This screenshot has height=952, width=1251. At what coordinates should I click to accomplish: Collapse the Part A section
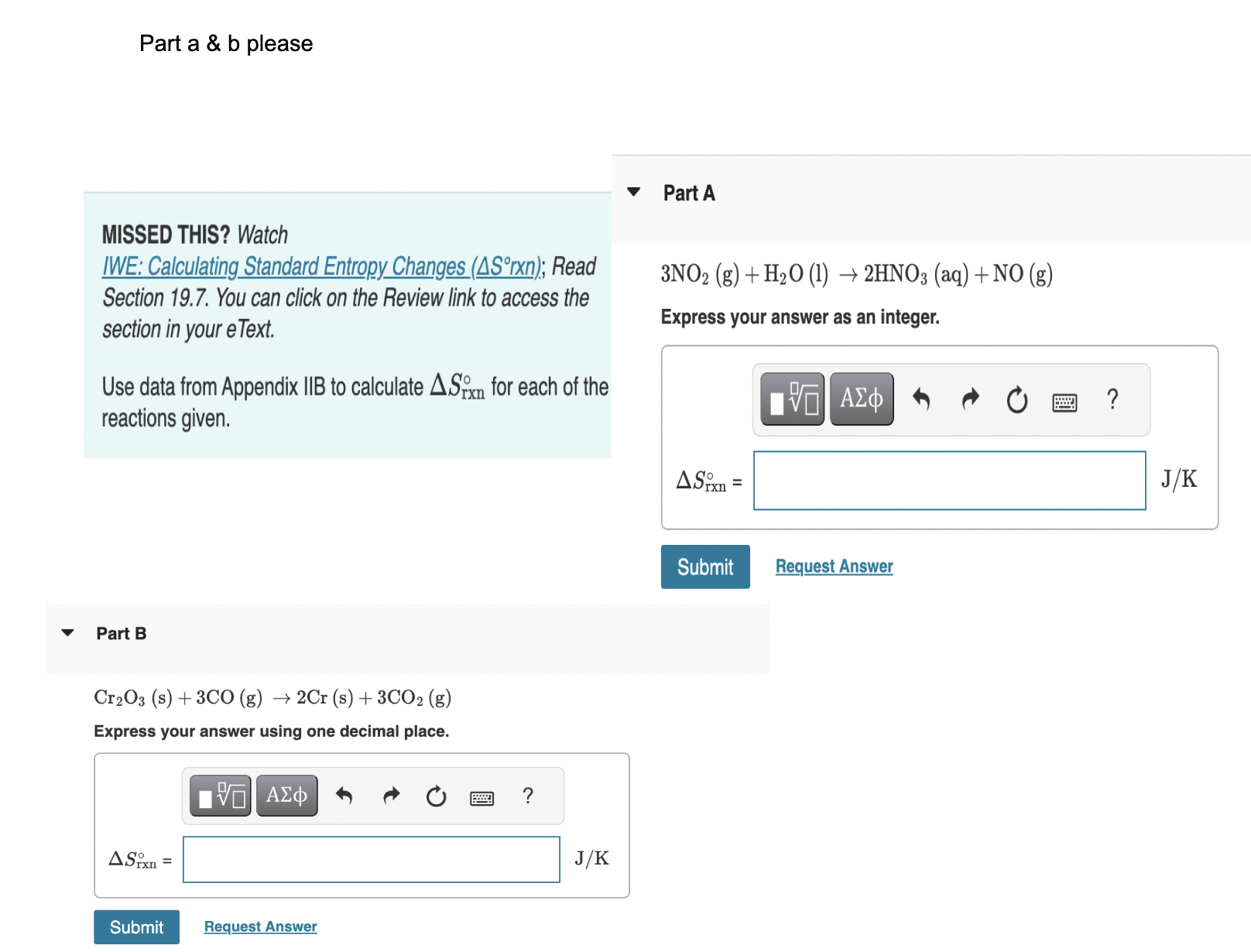[x=633, y=193]
